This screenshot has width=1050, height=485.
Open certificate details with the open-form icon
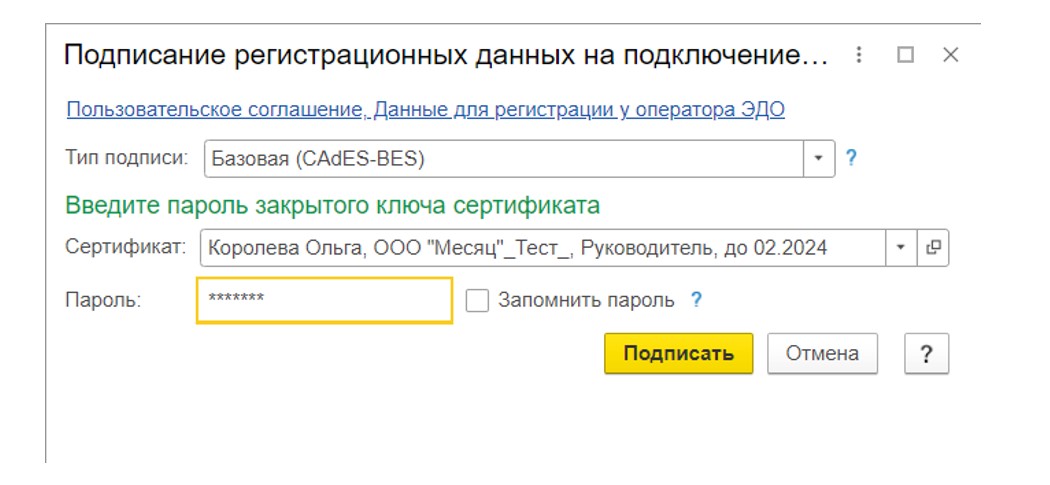[933, 248]
